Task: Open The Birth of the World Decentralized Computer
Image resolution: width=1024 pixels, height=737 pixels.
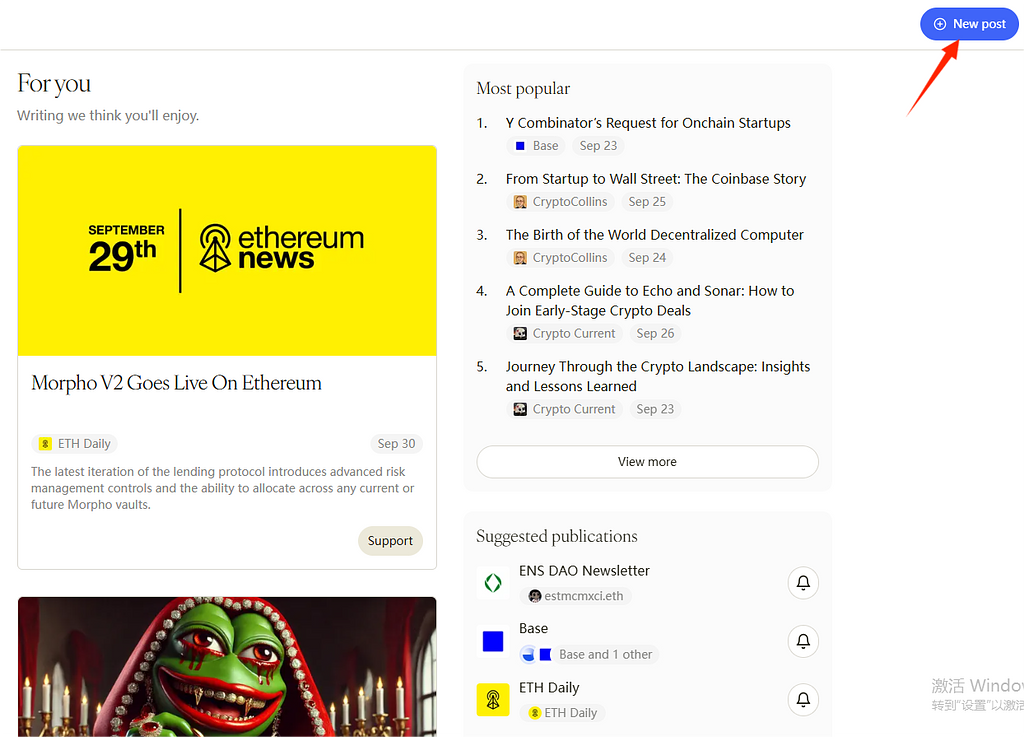Action: click(654, 235)
